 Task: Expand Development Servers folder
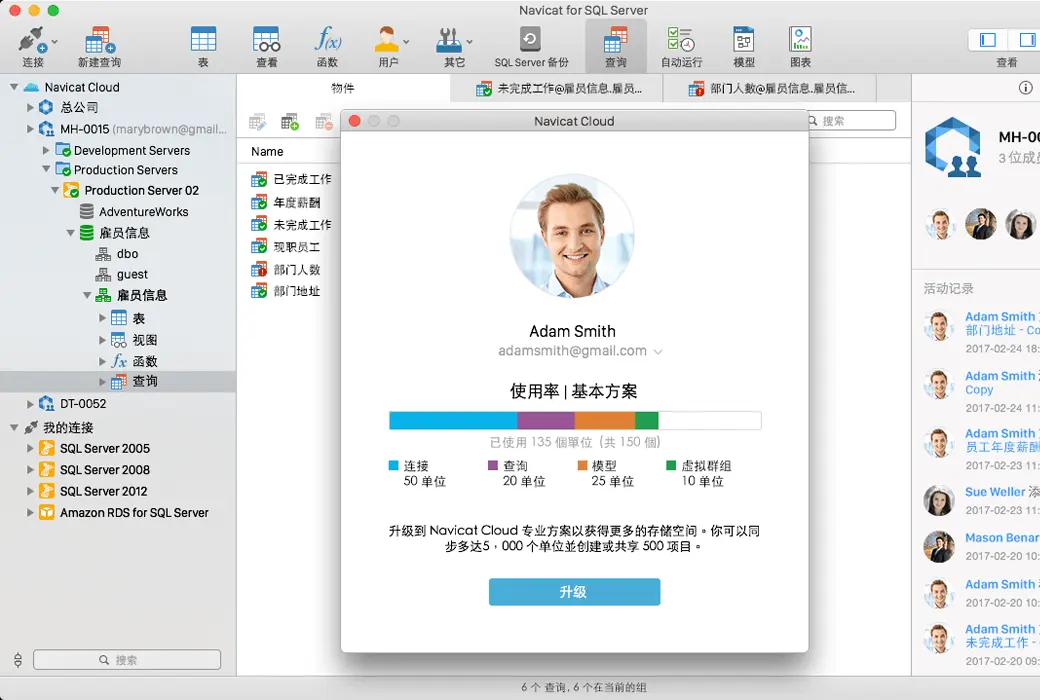click(46, 151)
